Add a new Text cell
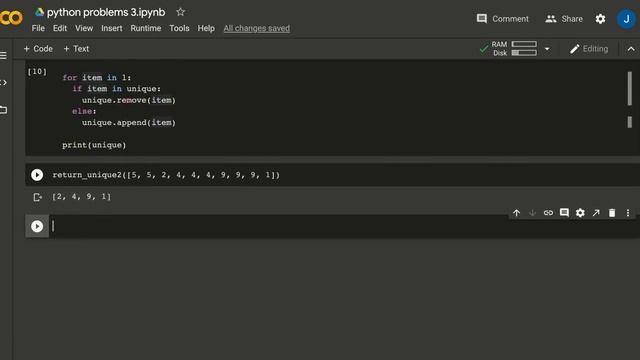Viewport: 640px width, 360px height. (76, 49)
